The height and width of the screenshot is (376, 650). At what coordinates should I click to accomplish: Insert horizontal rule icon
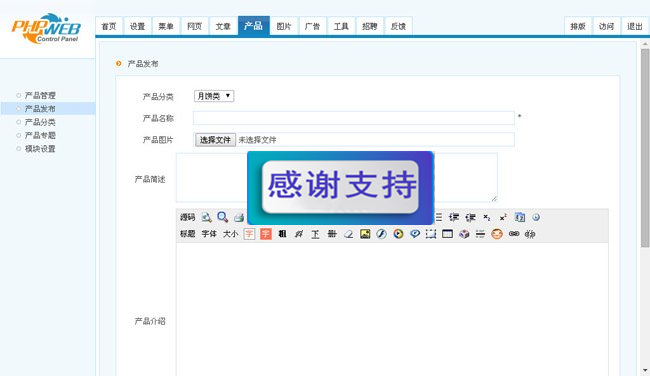[x=480, y=234]
